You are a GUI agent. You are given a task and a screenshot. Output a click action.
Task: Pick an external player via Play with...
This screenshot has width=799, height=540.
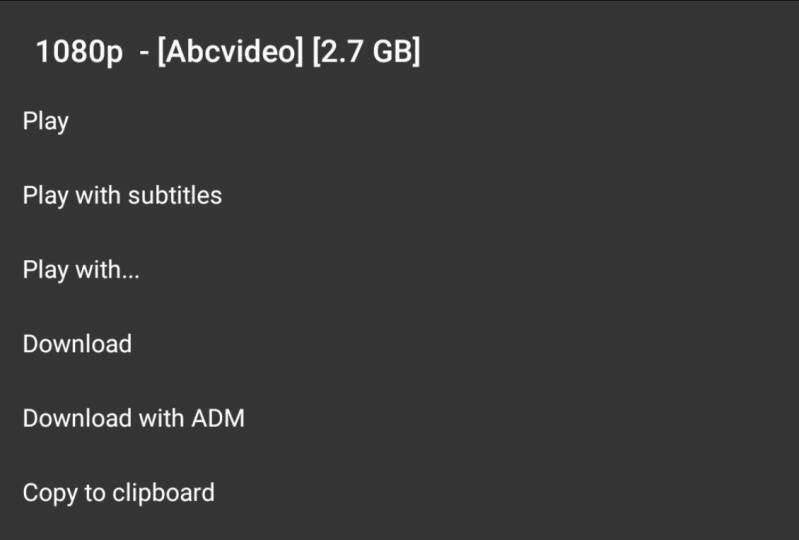[x=81, y=269]
